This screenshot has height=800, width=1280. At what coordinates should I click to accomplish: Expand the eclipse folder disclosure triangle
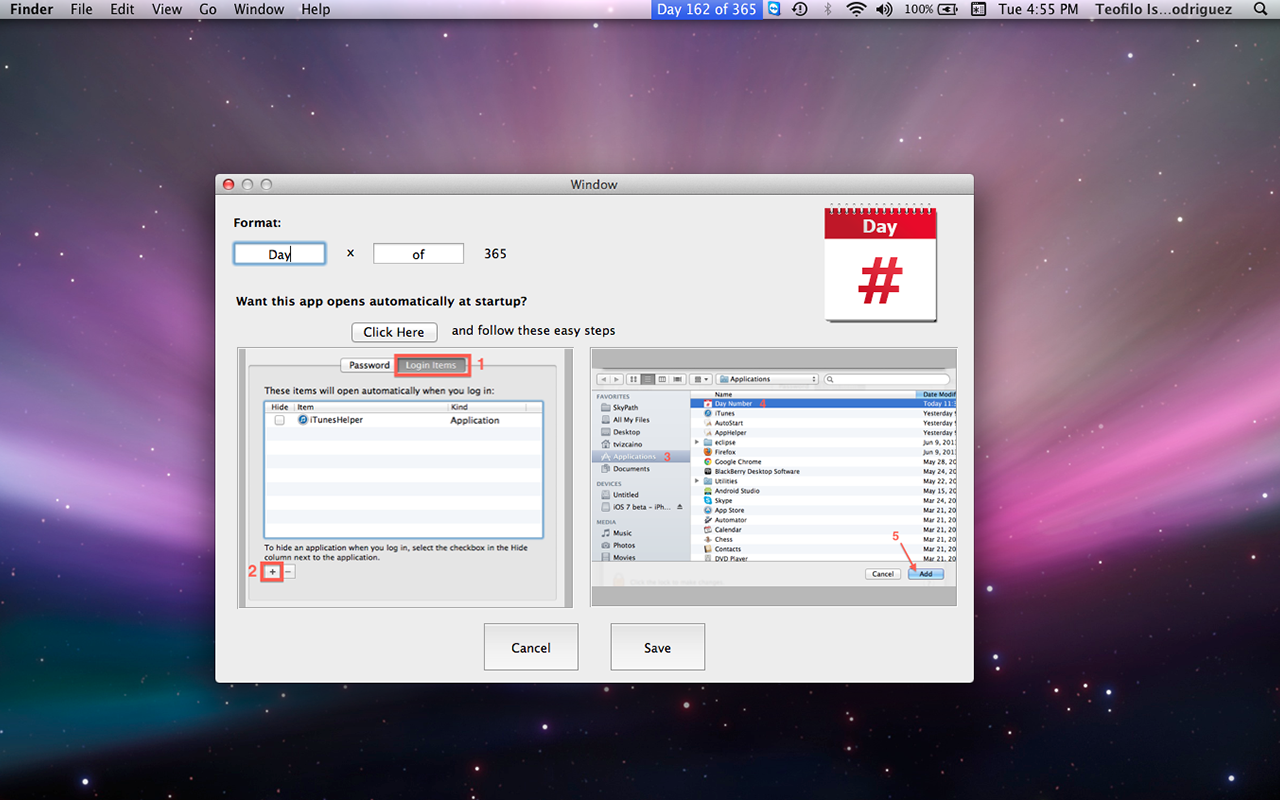click(x=697, y=442)
